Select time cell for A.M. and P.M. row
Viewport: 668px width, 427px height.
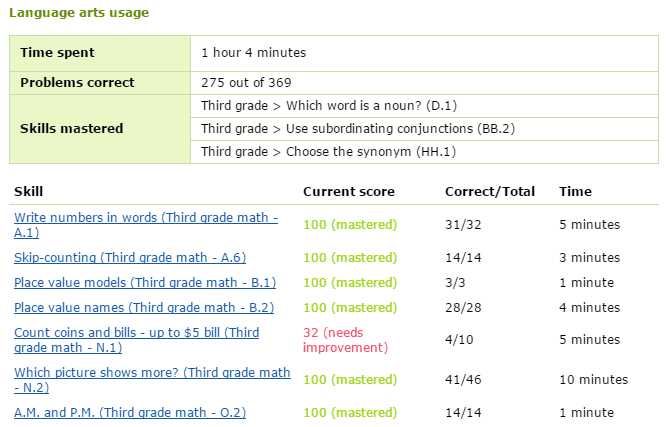tap(587, 413)
